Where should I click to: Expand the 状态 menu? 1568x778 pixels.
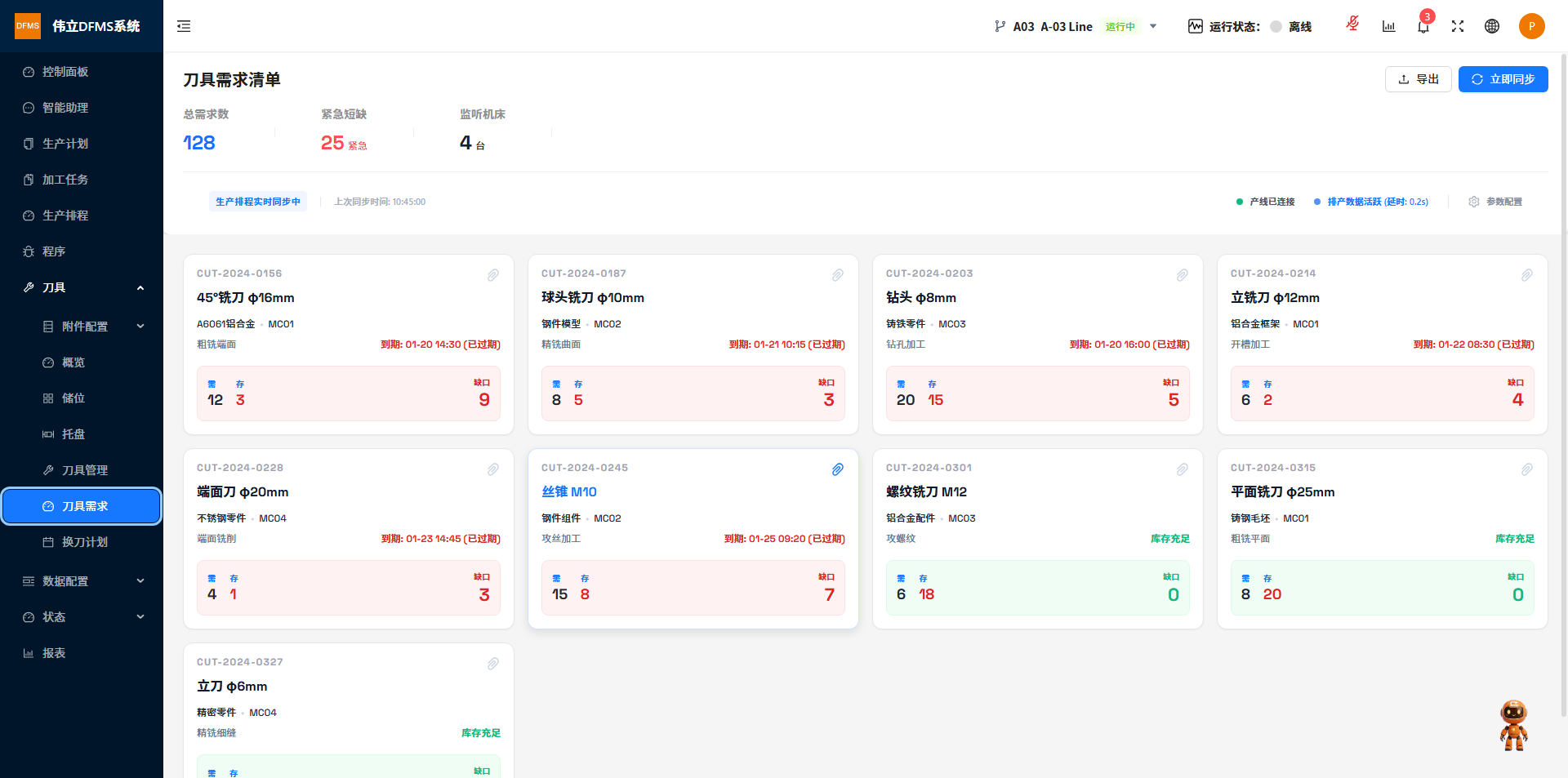140,617
